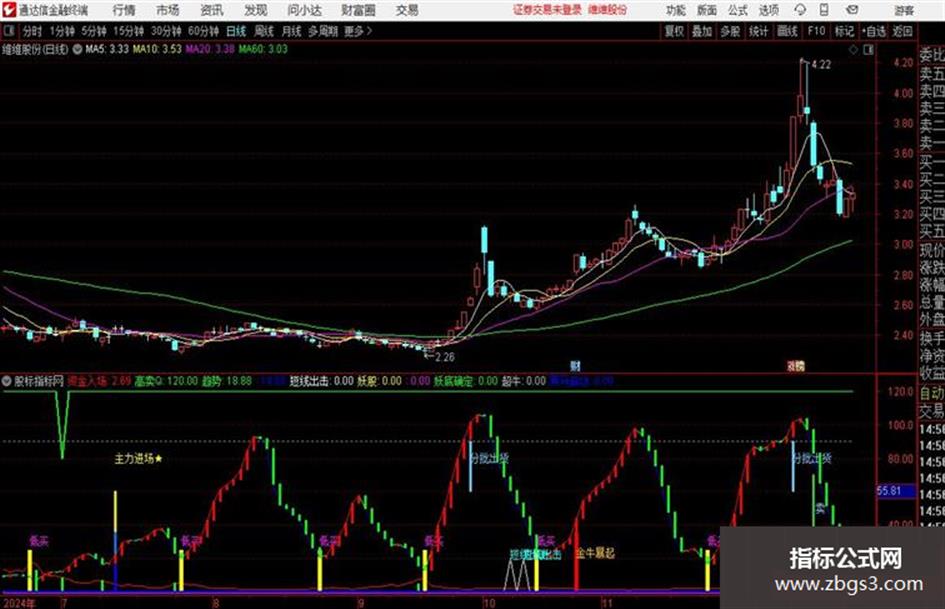Viewport: 945px width, 609px height.
Task: Open the F10 company info button
Action: (816, 31)
